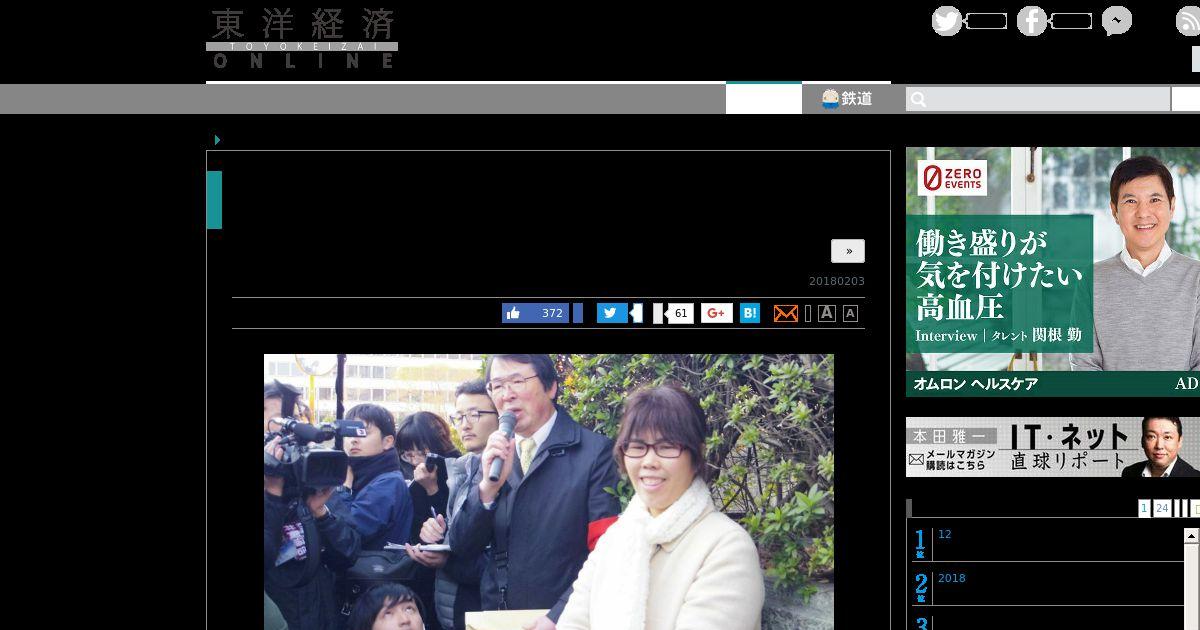The image size is (1200, 630).
Task: Bookmark article with the Hatena B! button
Action: (750, 313)
